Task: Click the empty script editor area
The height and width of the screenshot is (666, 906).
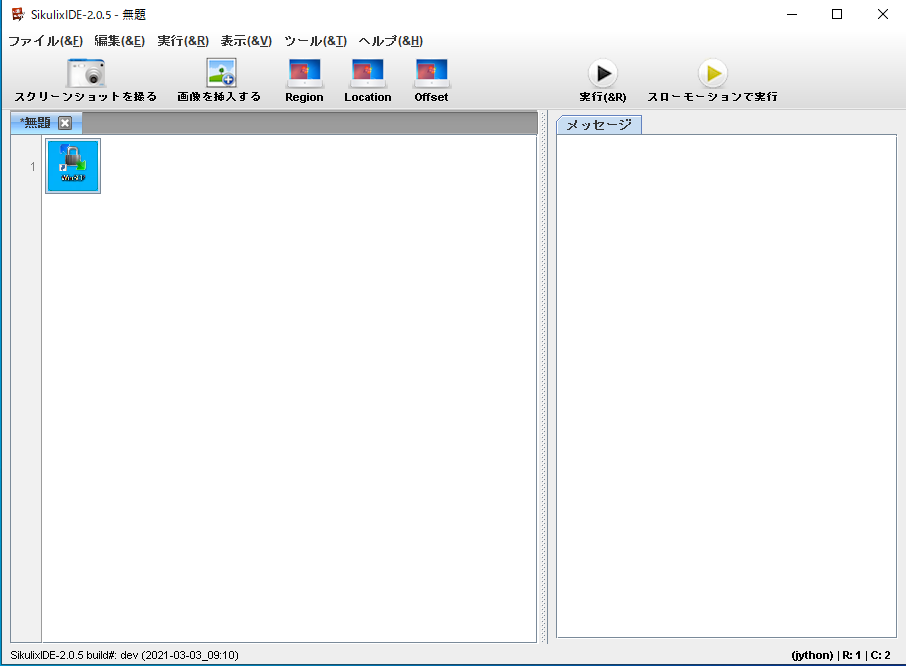Action: tap(290, 400)
